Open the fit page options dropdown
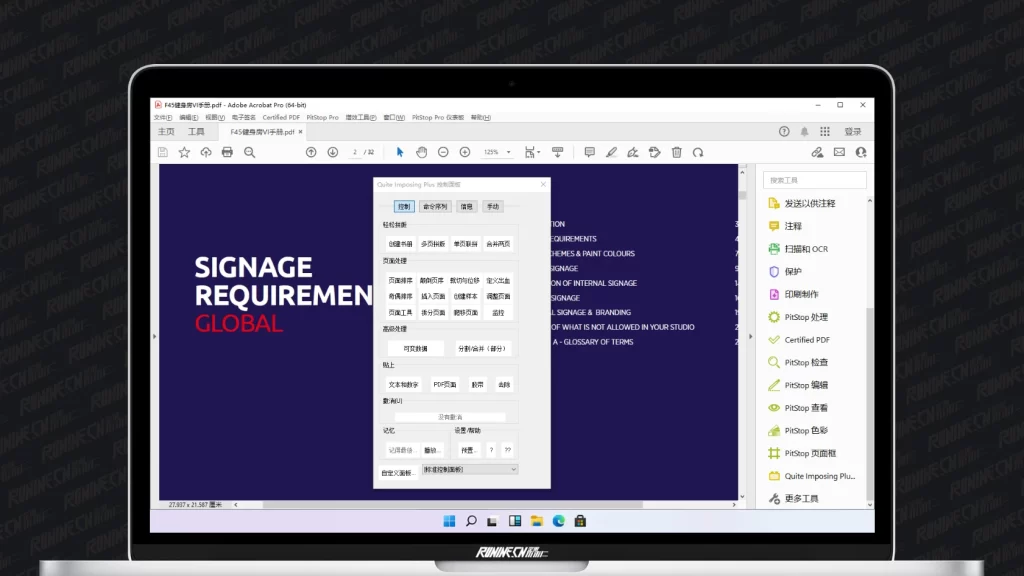The image size is (1024, 576). 532,152
